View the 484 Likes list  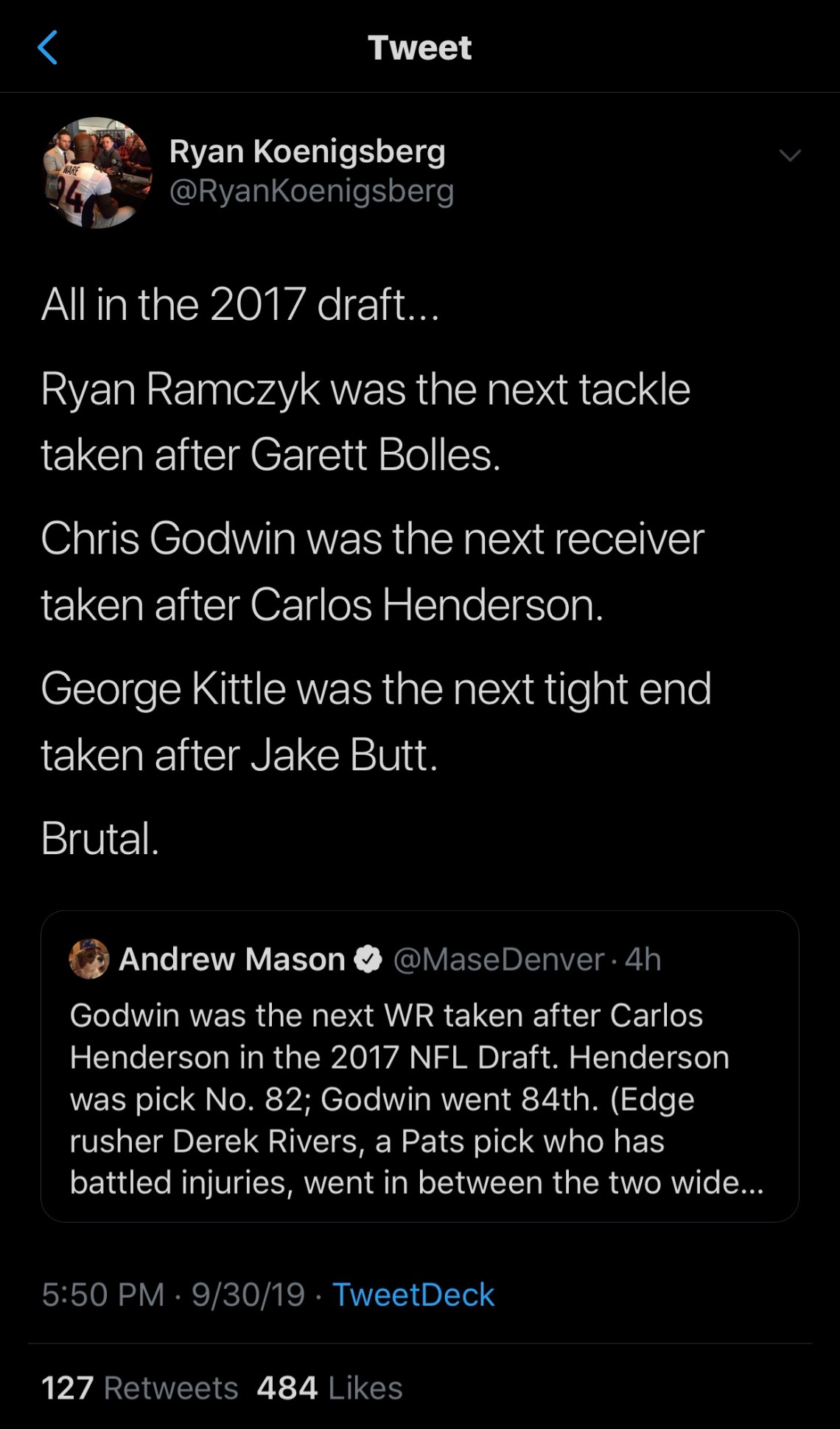329,1388
